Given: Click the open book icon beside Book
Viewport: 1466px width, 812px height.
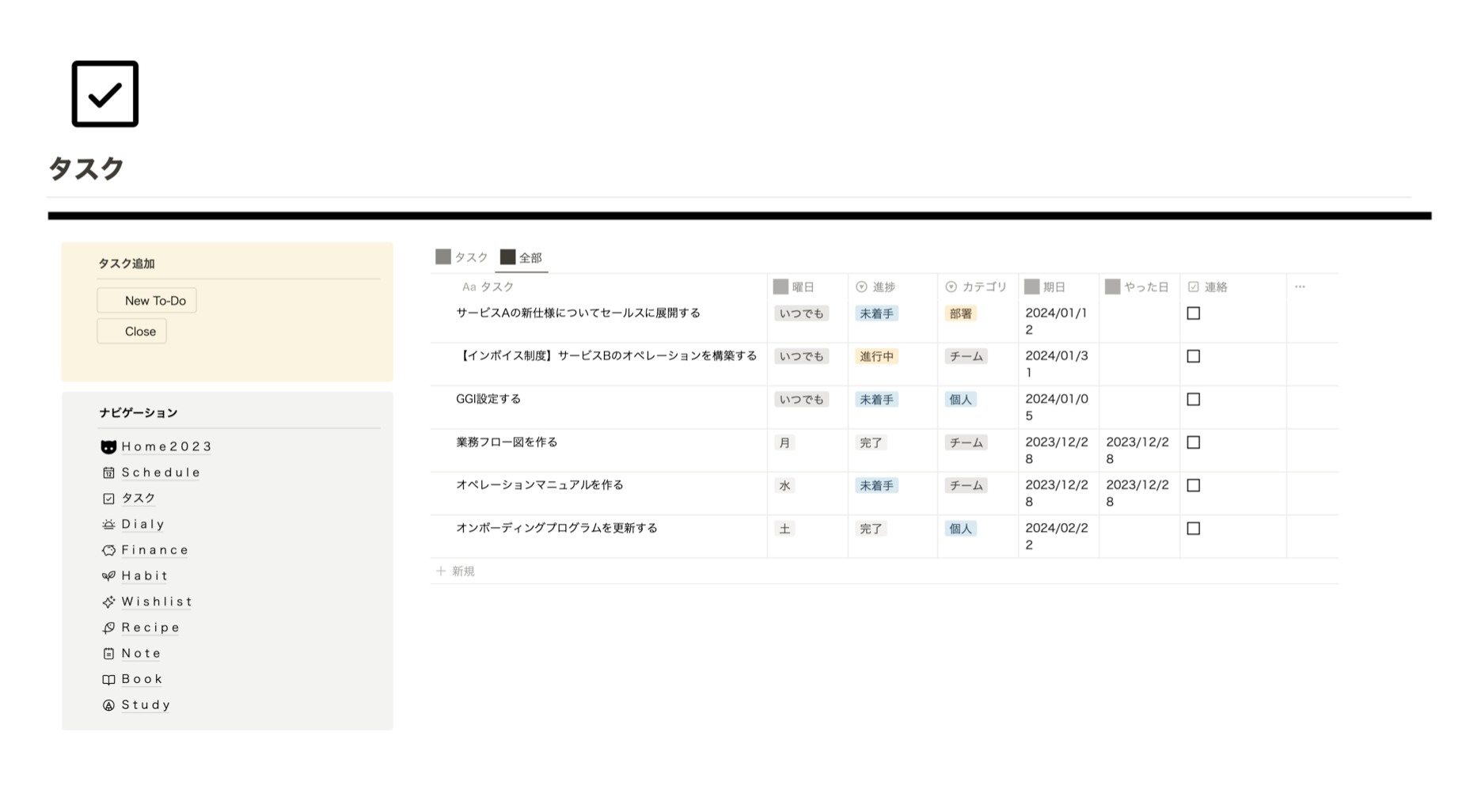Looking at the screenshot, I should pos(108,679).
